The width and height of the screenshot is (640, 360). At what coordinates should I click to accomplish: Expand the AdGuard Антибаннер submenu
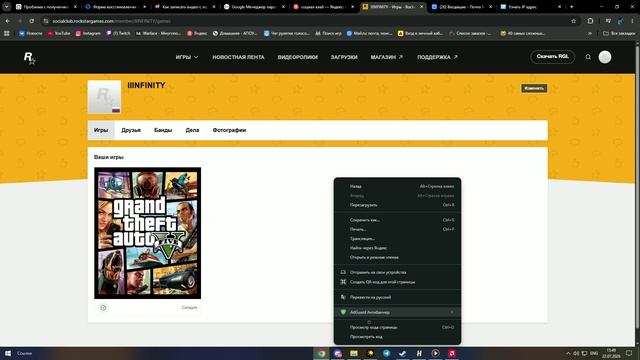(398, 312)
